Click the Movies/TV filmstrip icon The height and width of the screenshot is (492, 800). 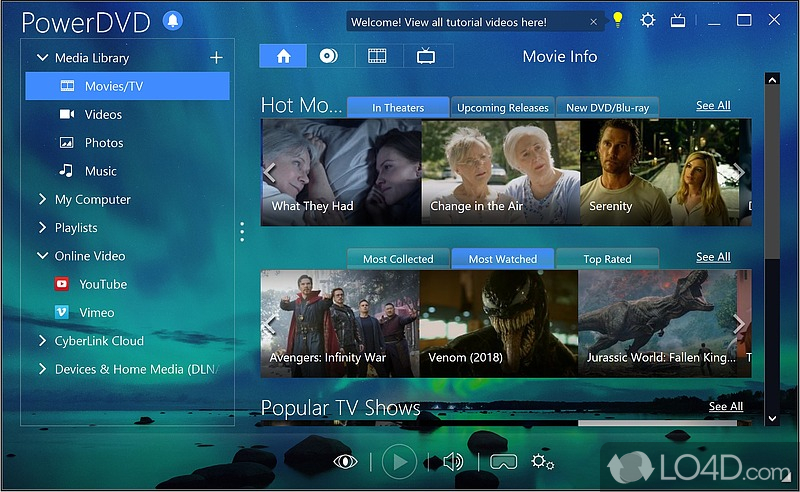click(x=67, y=86)
